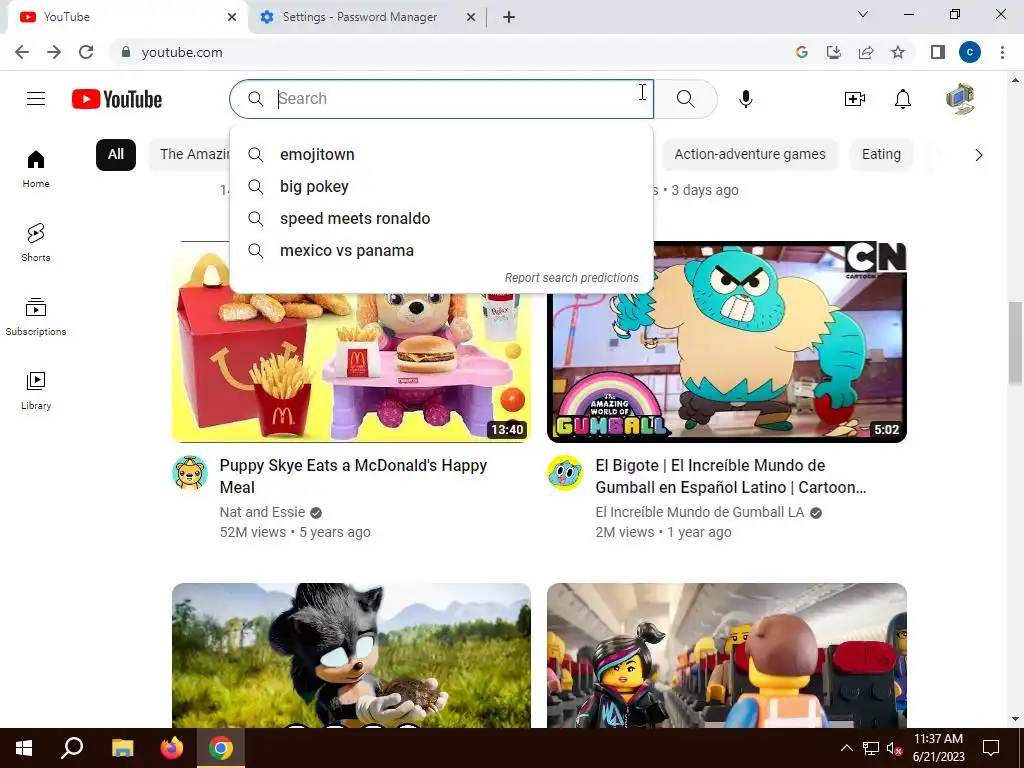
Task: Launch Firefox from the taskbar
Action: click(x=172, y=748)
